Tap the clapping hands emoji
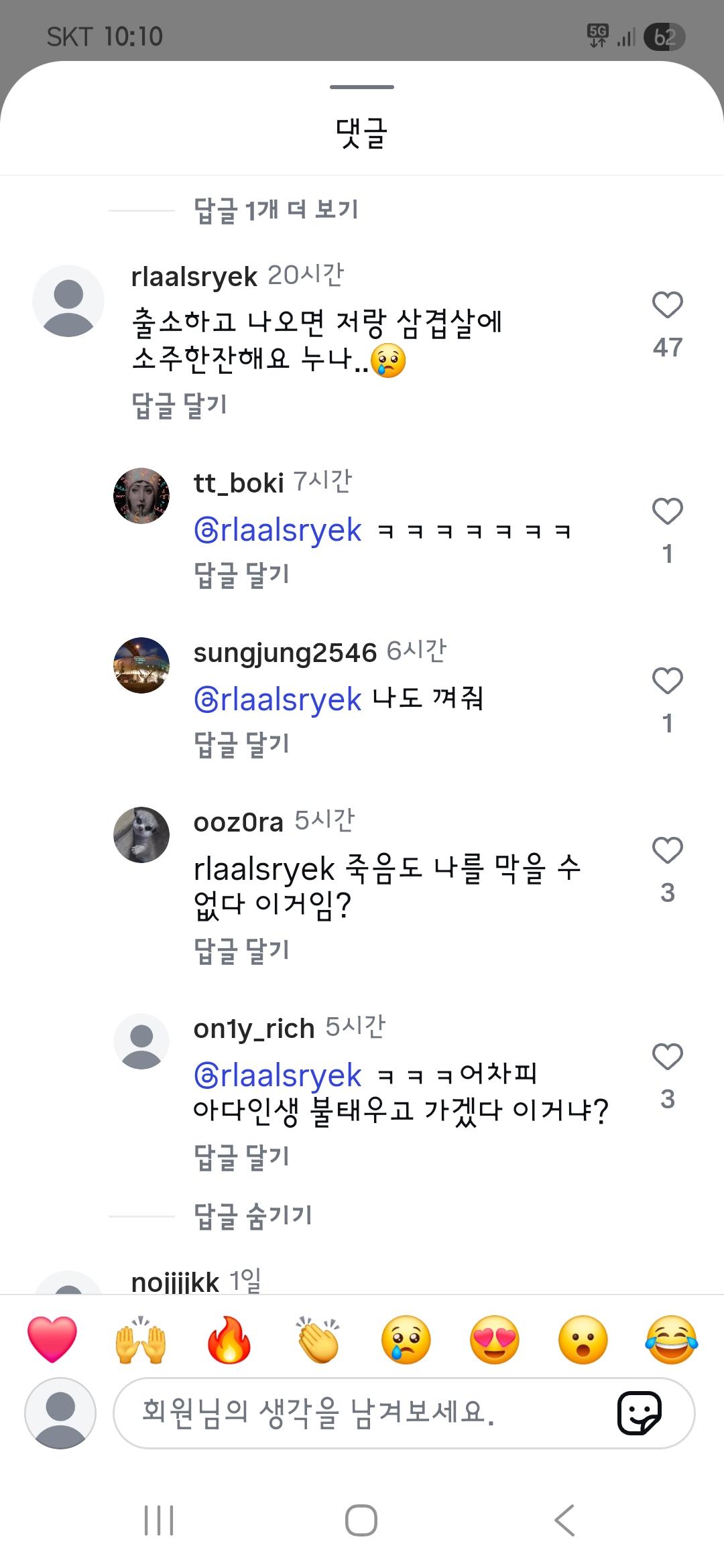Image resolution: width=724 pixels, height=1568 pixels. point(318,1340)
